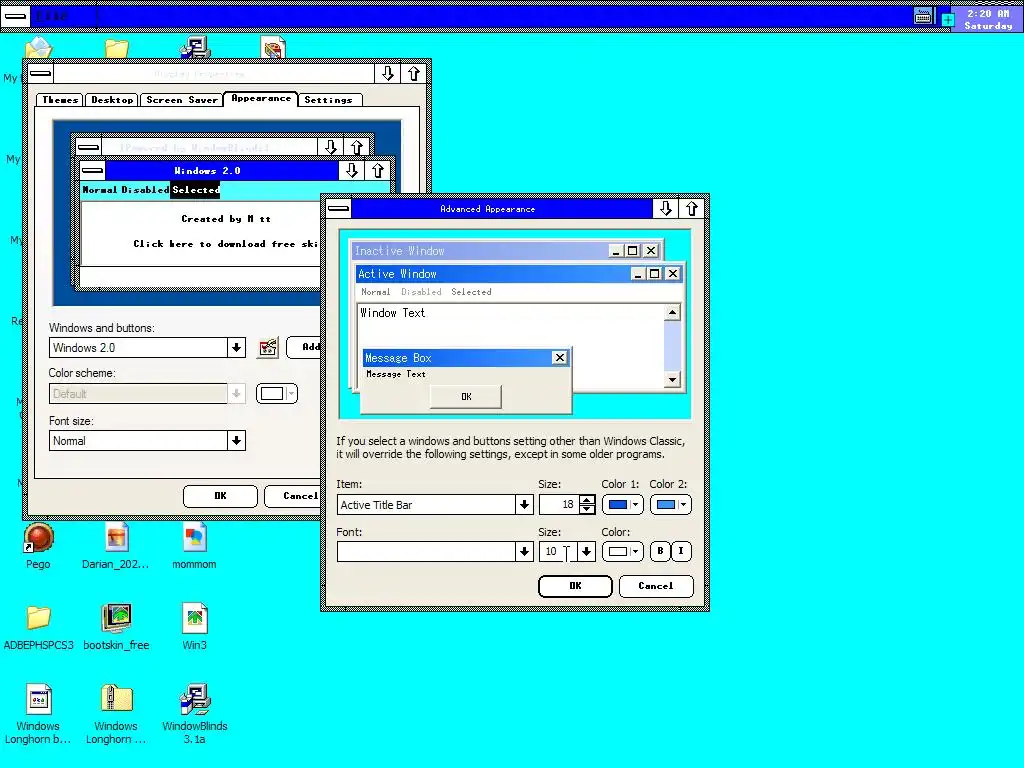Switch to the Themes tab

pyautogui.click(x=60, y=100)
